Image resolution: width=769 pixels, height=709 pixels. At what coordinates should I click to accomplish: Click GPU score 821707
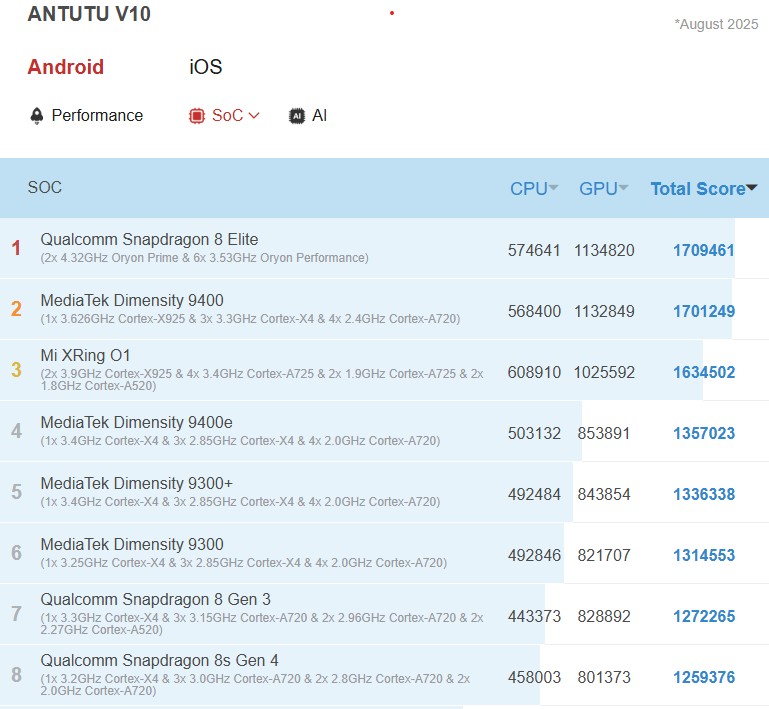point(604,556)
